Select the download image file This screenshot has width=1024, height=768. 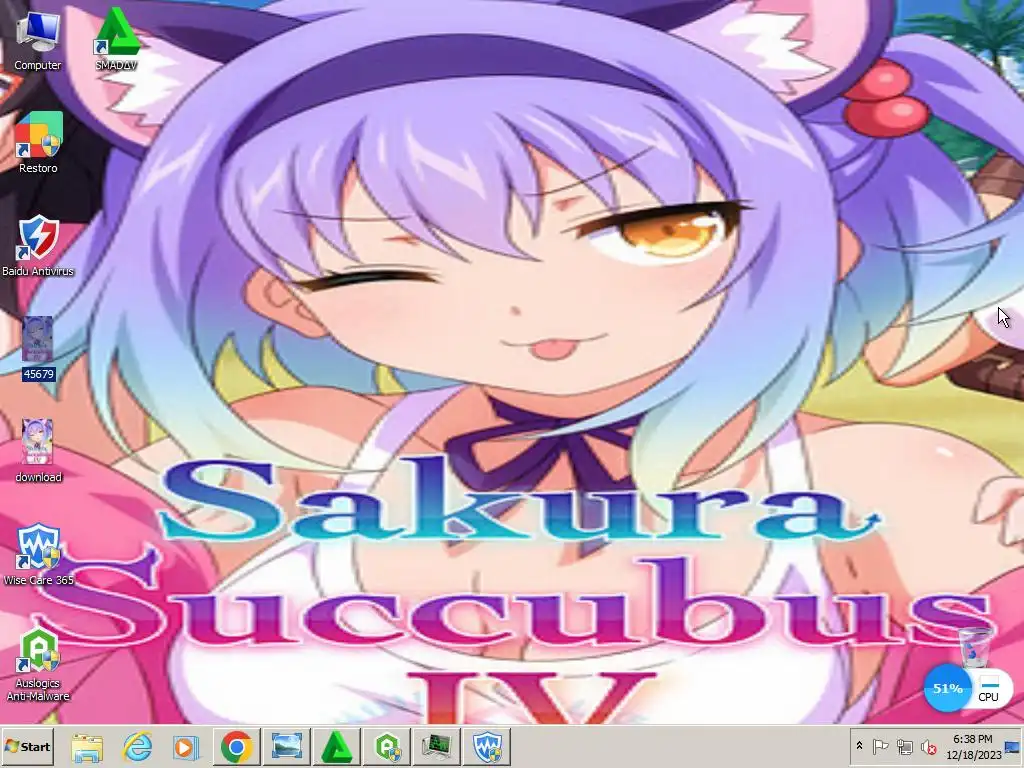[38, 451]
